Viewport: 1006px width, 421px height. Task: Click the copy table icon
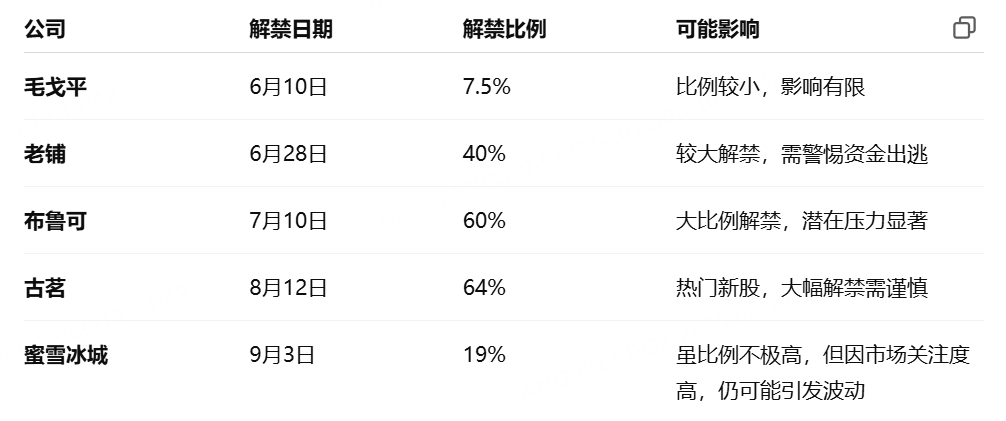point(964,28)
